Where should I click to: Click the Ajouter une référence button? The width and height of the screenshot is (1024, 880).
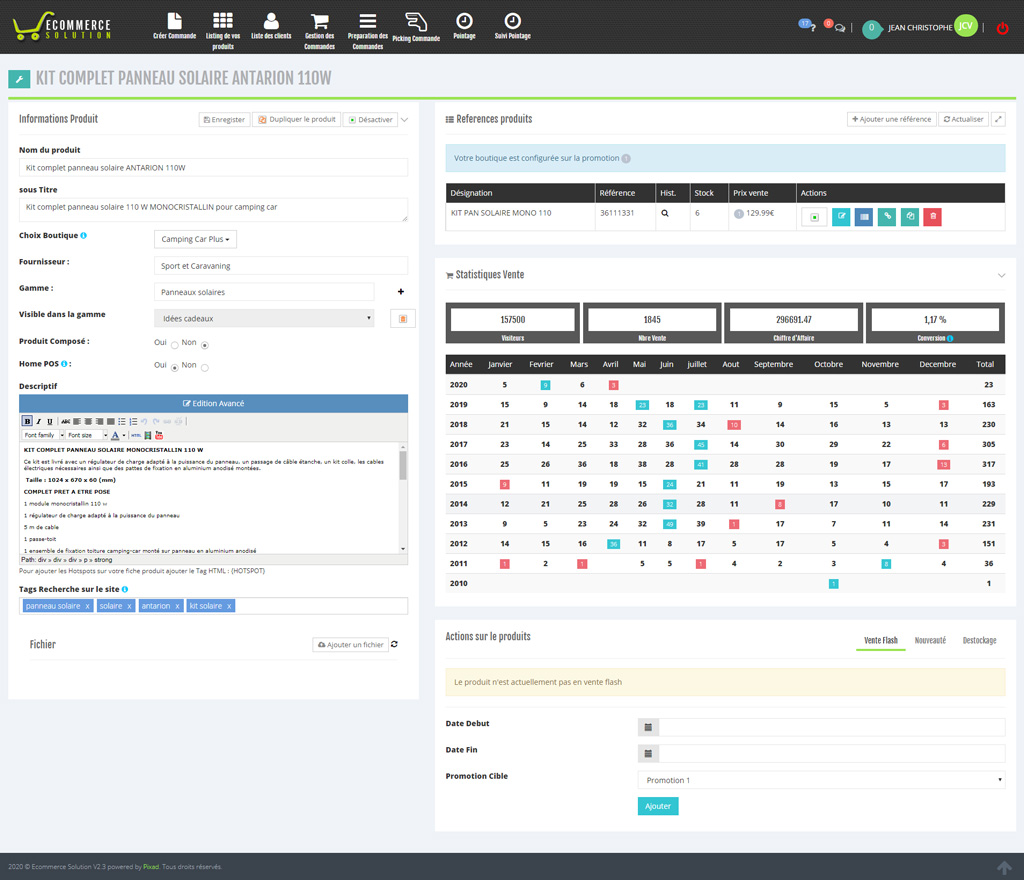(x=891, y=119)
